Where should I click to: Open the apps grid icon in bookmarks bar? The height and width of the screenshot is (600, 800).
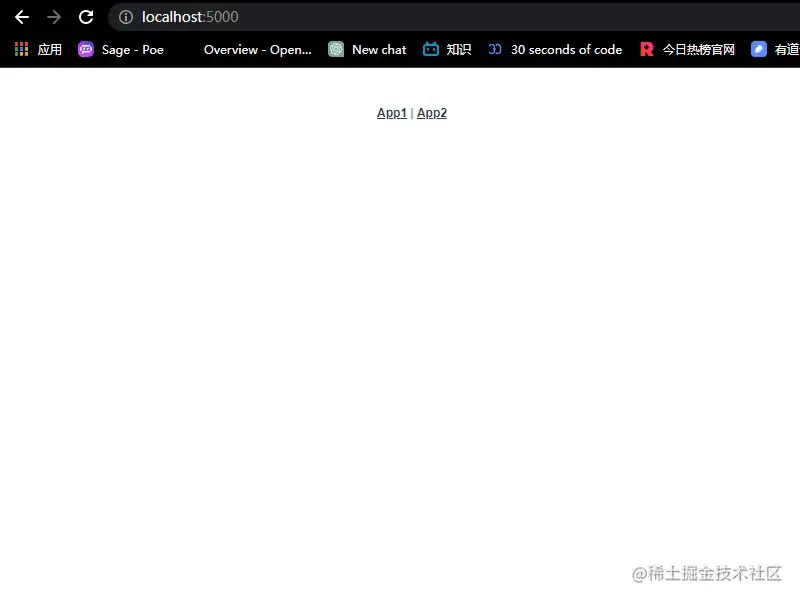point(21,49)
